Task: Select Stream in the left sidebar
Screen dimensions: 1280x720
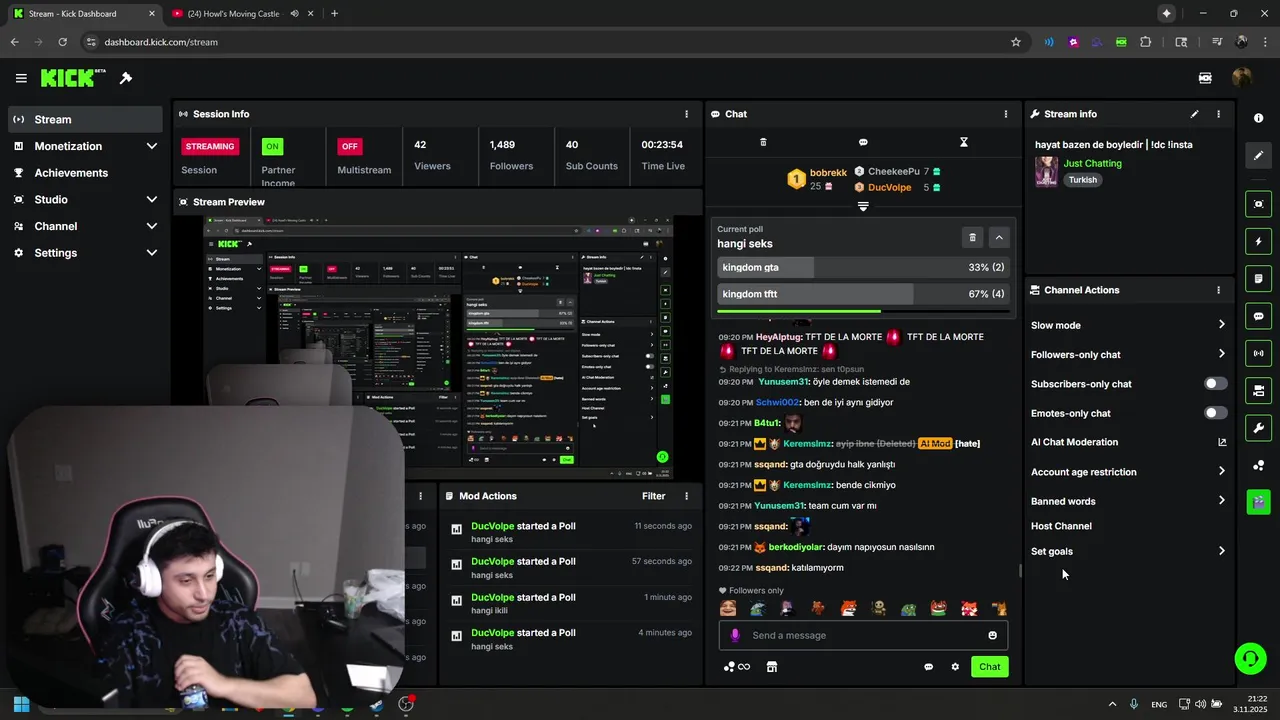Action: click(85, 119)
